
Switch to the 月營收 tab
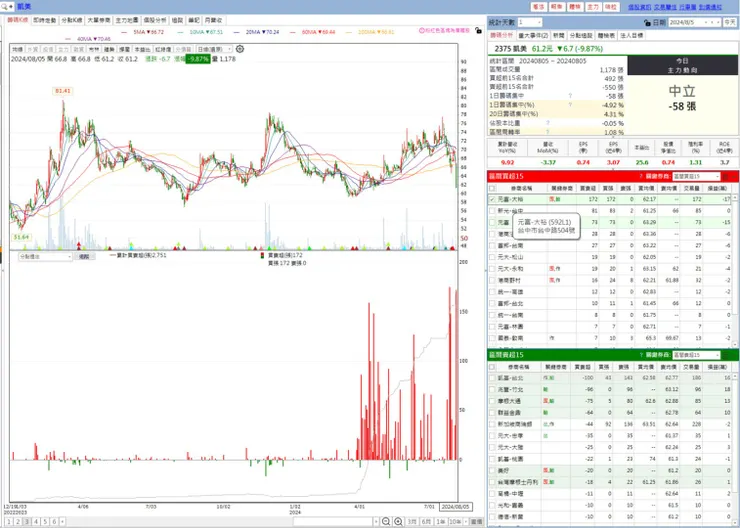point(213,20)
